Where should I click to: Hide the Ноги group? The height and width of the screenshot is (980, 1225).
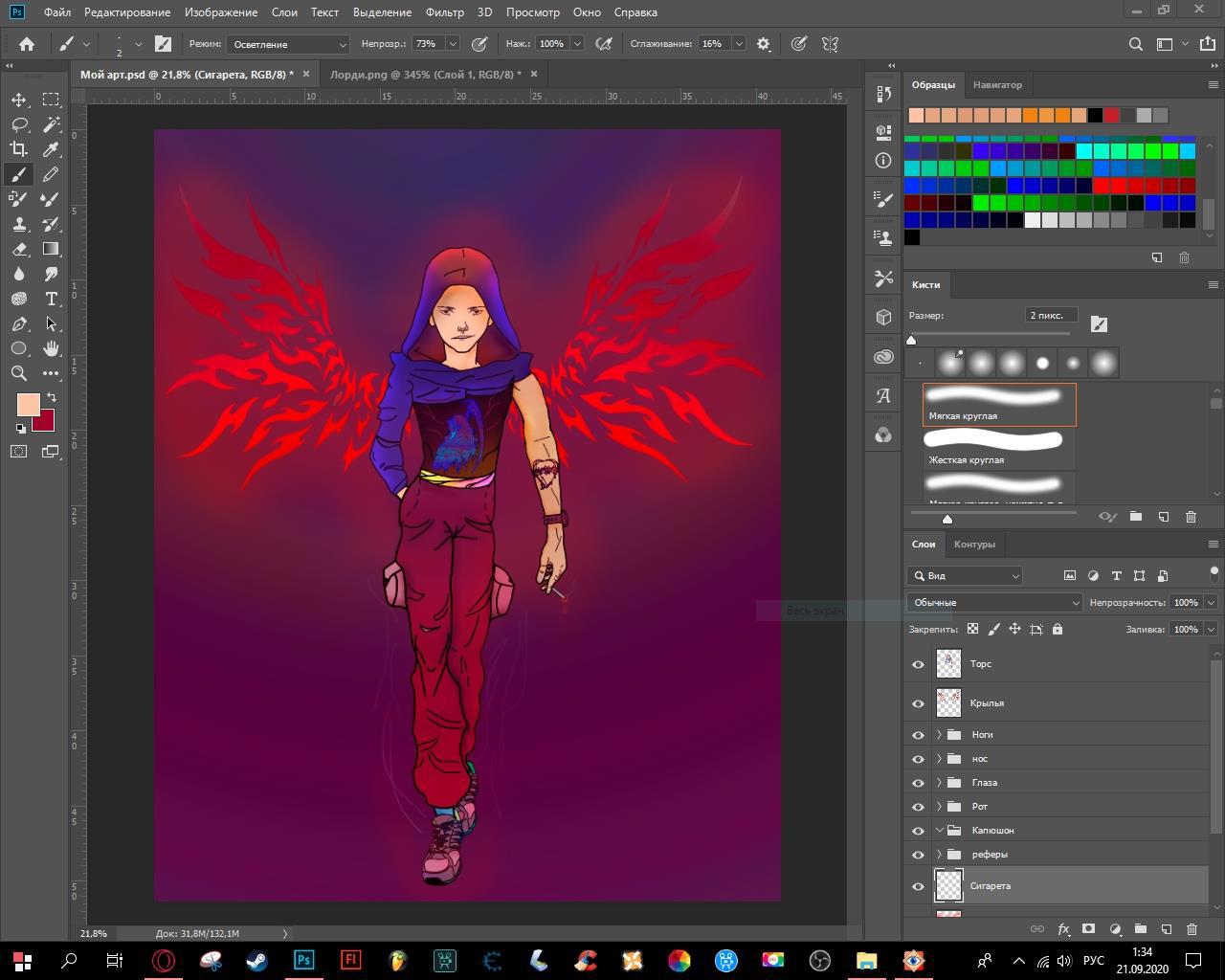[918, 735]
